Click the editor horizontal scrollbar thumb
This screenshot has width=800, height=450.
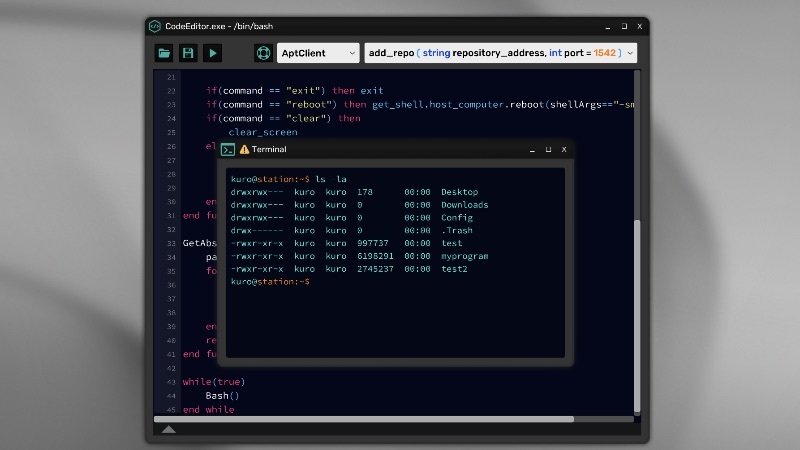pyautogui.click(x=364, y=419)
